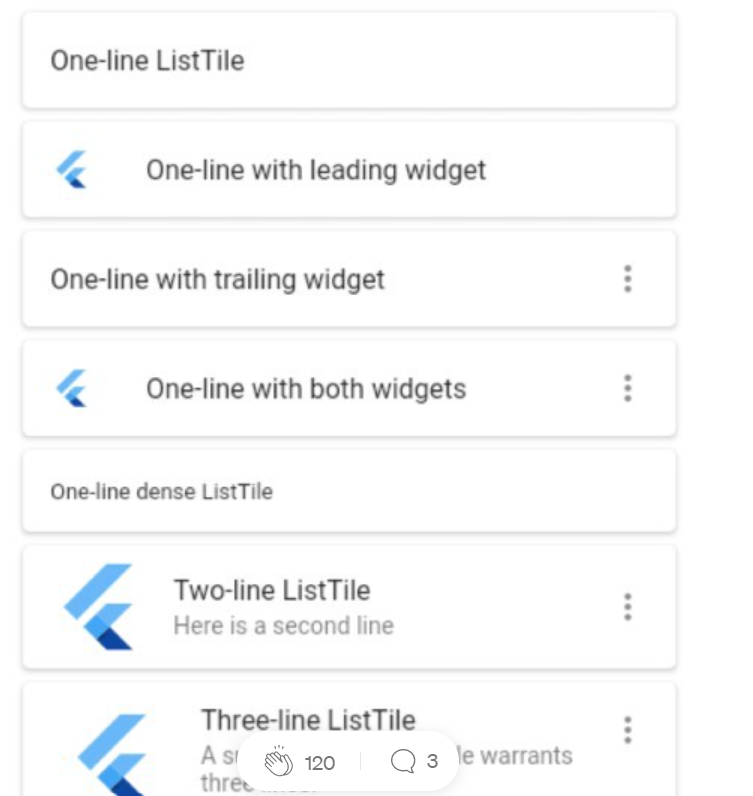Select One-line with leading widget text
Screen dimensions: 753x796
coord(316,170)
